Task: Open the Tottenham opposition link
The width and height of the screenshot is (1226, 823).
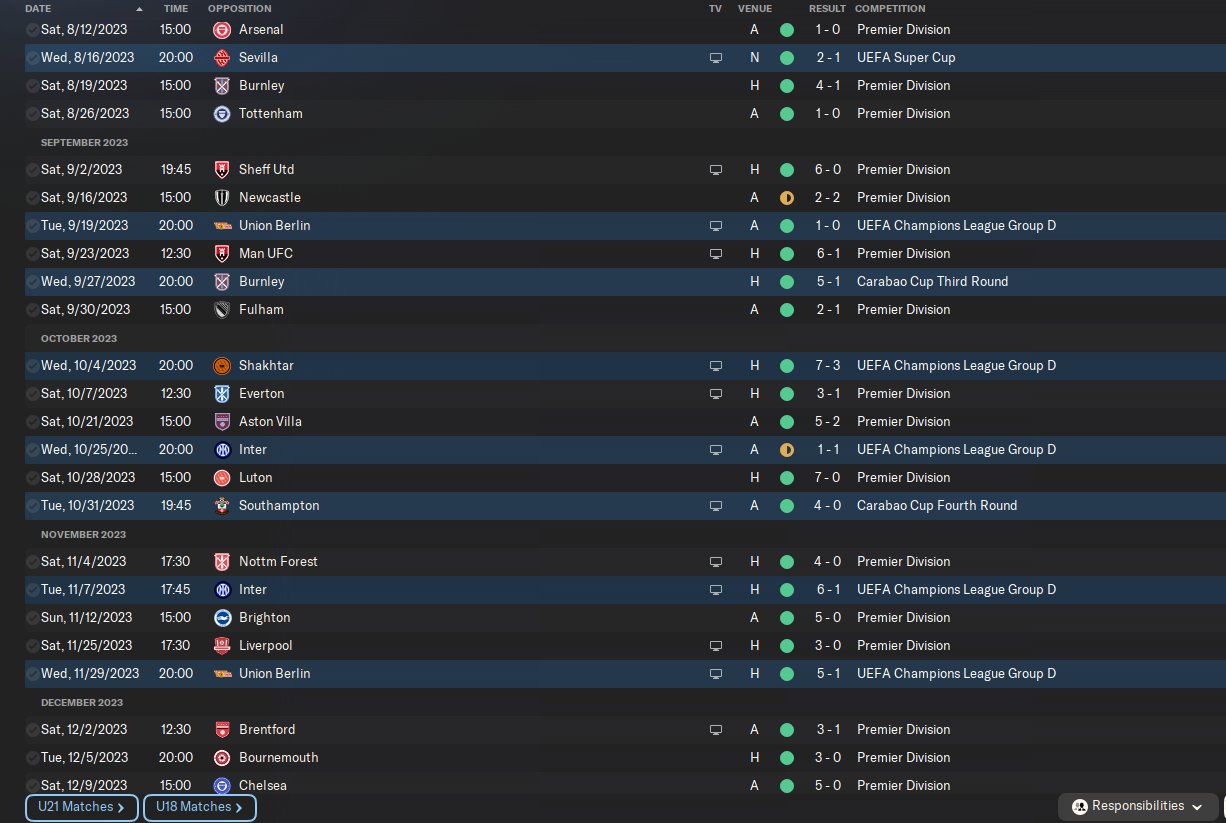Action: (x=270, y=114)
